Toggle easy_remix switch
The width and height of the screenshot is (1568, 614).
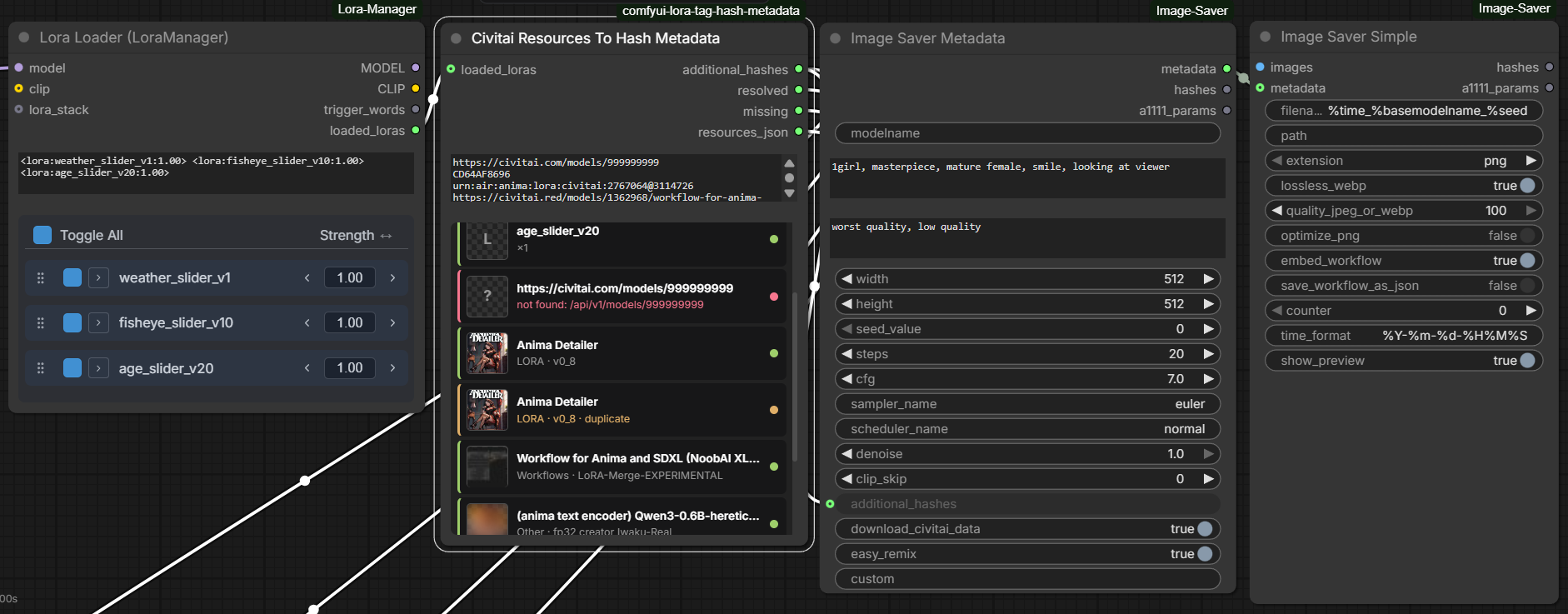coord(1205,554)
